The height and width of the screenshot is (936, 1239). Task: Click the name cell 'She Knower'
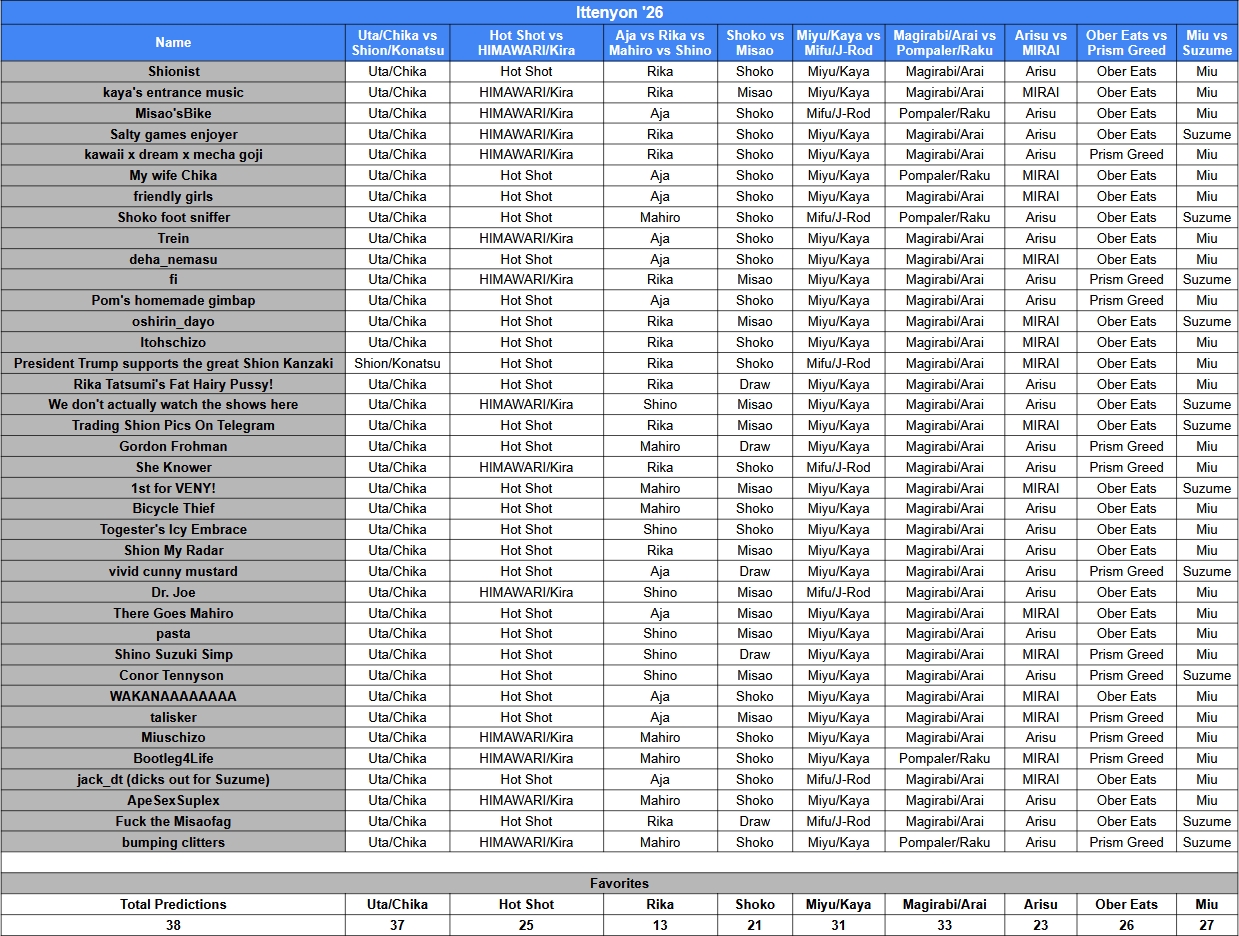(173, 467)
